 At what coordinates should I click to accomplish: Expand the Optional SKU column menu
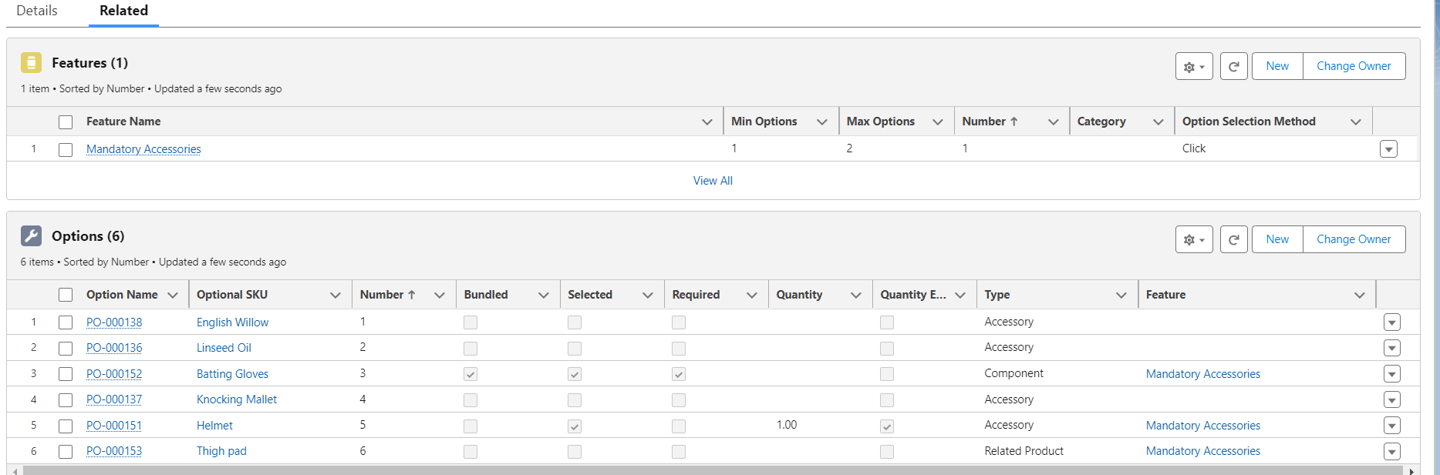335,295
